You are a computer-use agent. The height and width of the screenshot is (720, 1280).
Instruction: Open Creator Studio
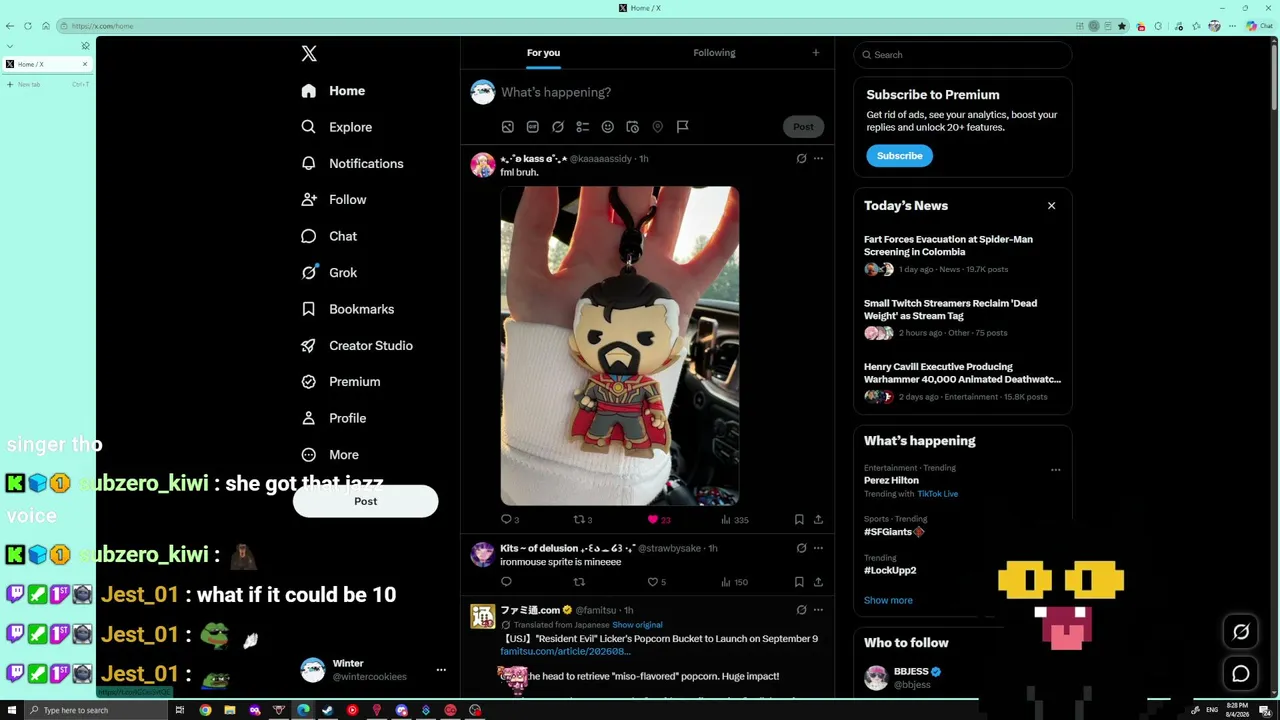click(x=357, y=345)
